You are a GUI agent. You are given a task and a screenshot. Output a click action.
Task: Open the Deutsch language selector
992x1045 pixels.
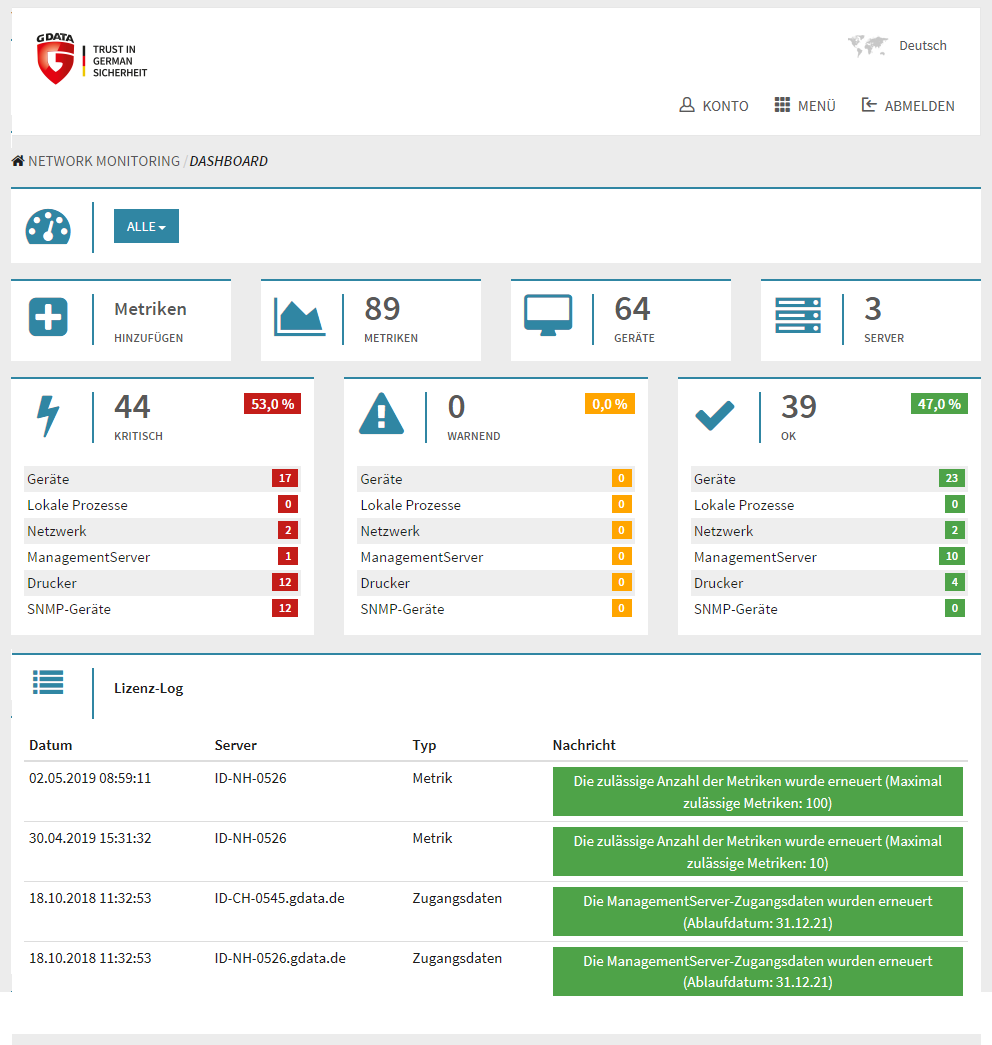(x=922, y=45)
